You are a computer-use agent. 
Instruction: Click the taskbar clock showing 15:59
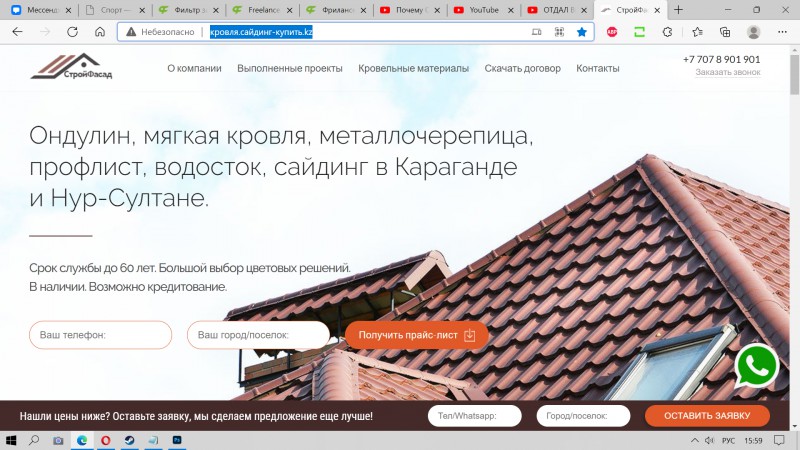tap(753, 440)
